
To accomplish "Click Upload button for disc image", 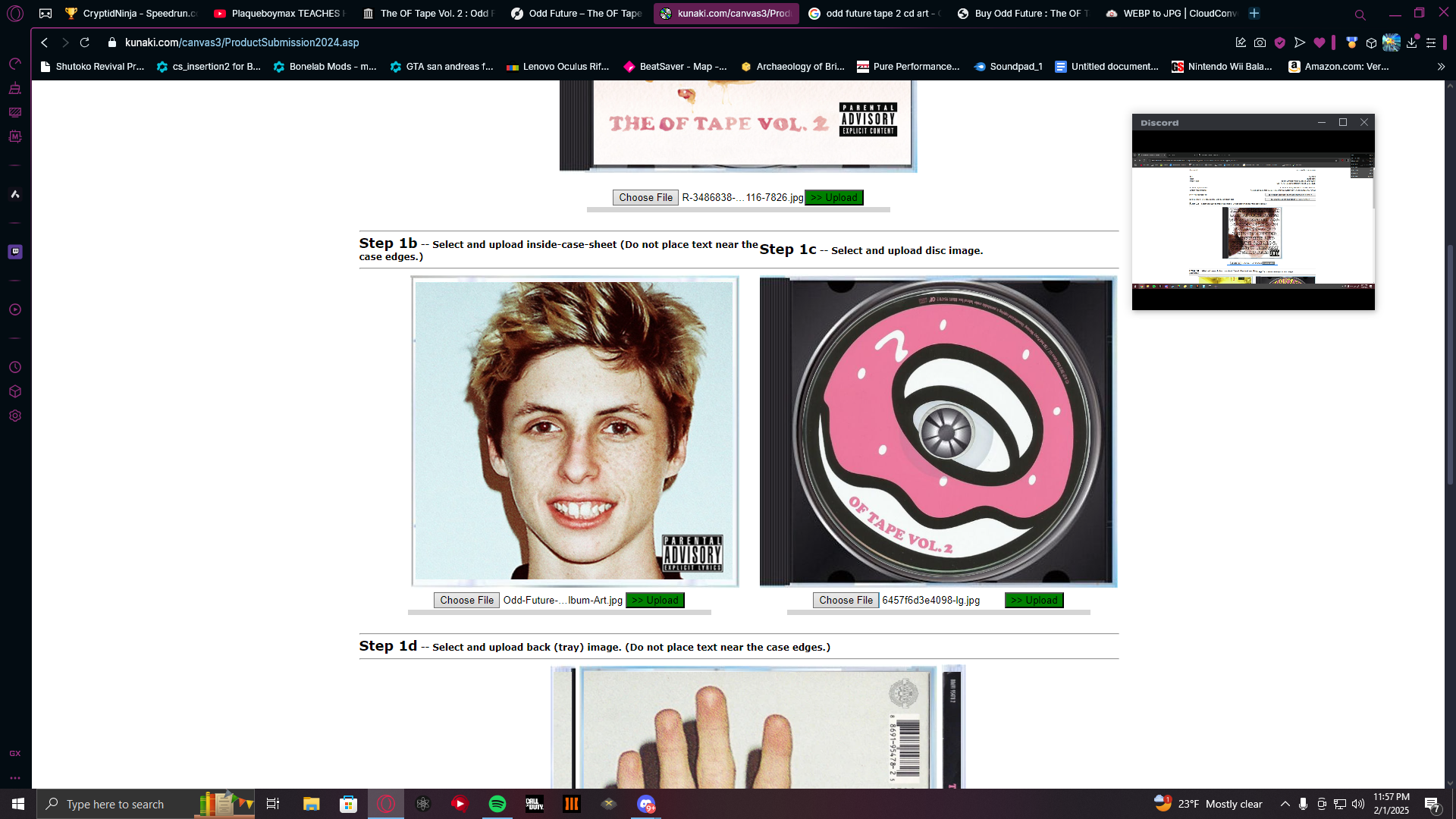I will point(1034,600).
